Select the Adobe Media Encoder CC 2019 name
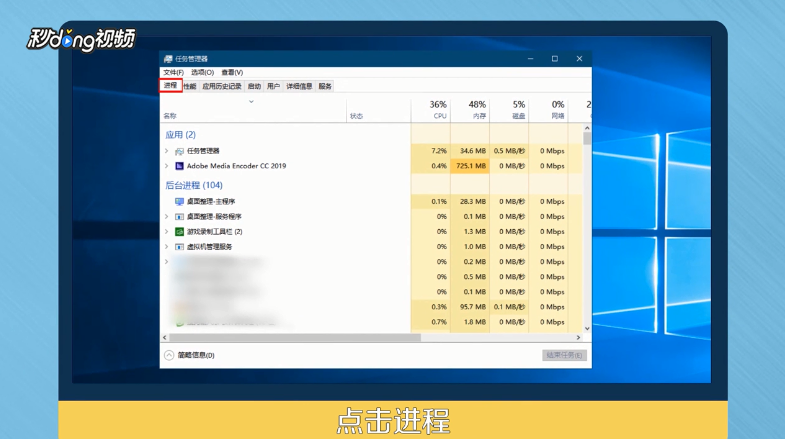The width and height of the screenshot is (785, 439). (x=236, y=166)
